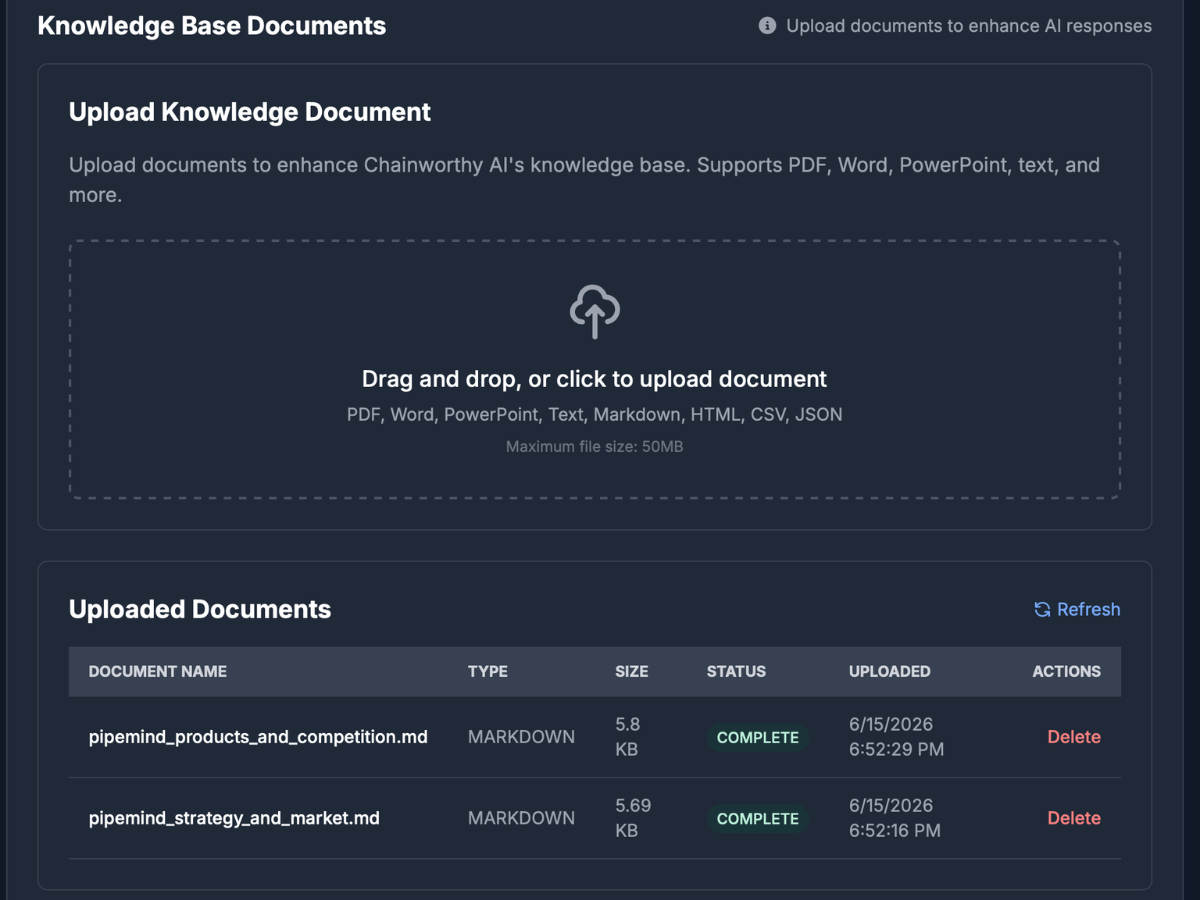1200x900 pixels.
Task: Click upload date 6/15/2026 6:52:29 PM
Action: [896, 737]
